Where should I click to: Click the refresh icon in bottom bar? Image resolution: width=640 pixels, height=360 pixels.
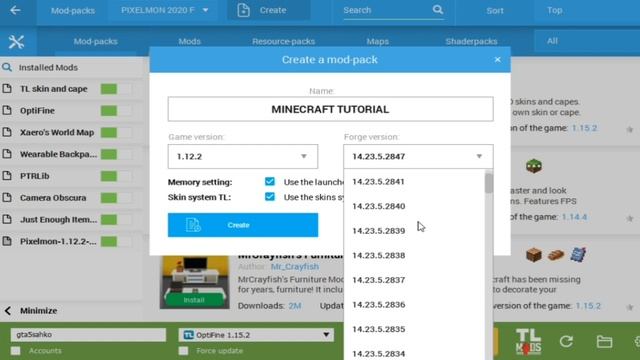[x=566, y=341]
